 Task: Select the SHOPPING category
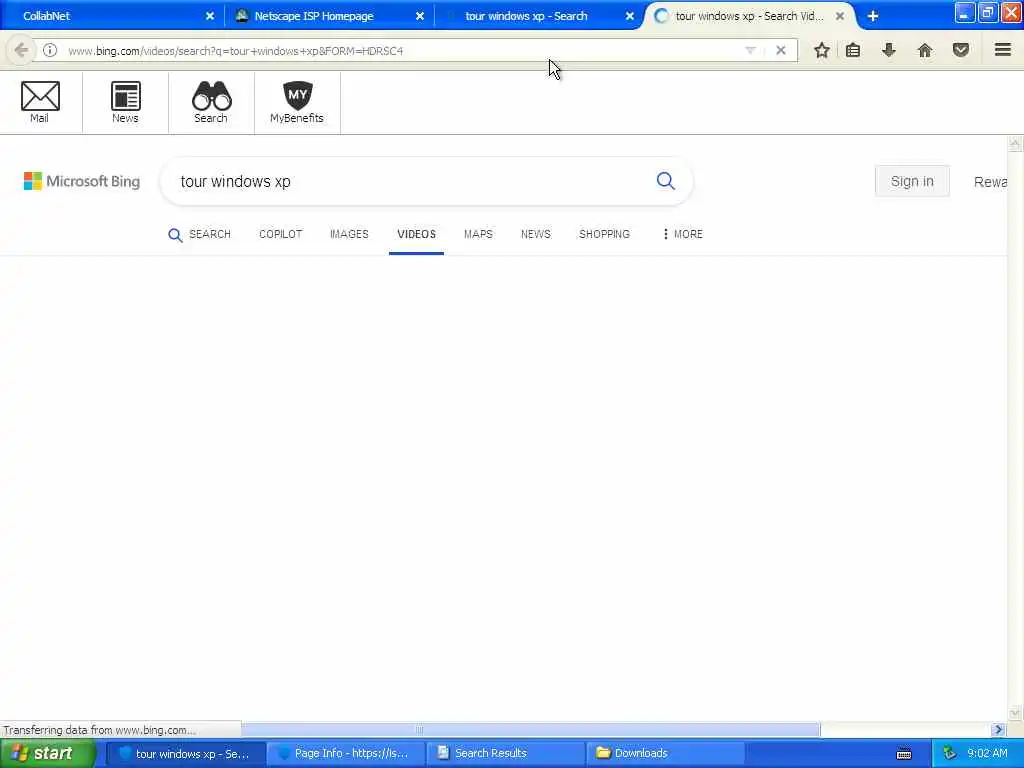[604, 234]
